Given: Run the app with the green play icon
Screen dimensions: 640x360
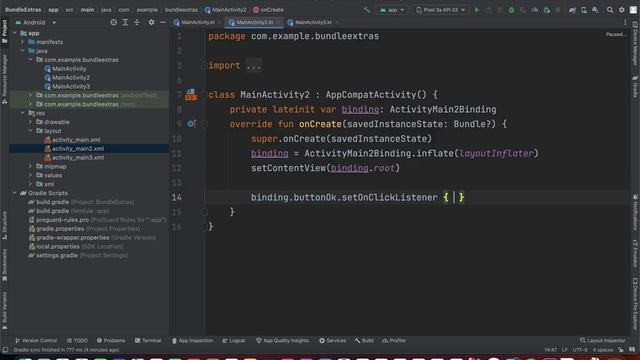Looking at the screenshot, I should pos(476,10).
